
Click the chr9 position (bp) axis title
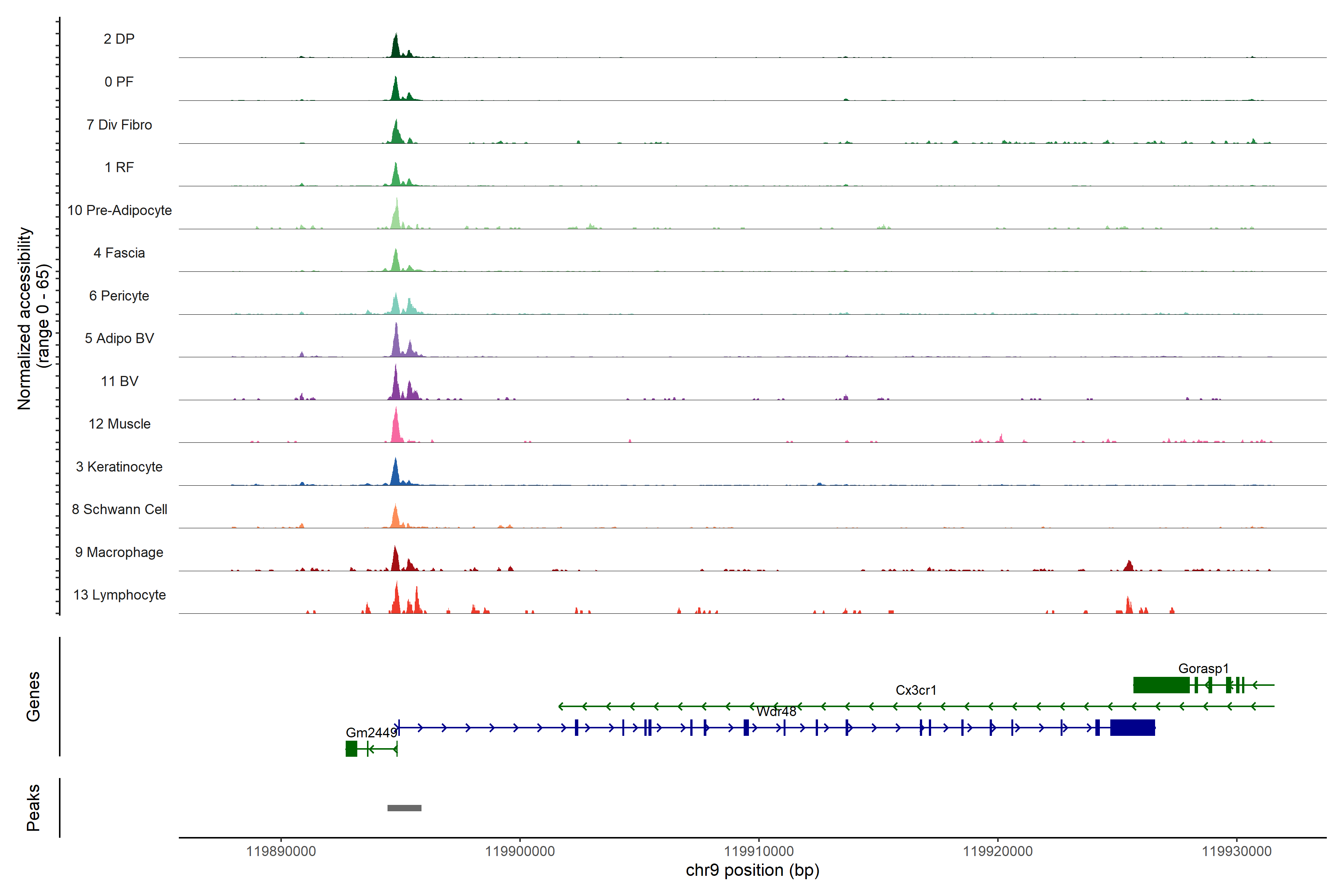[x=752, y=870]
